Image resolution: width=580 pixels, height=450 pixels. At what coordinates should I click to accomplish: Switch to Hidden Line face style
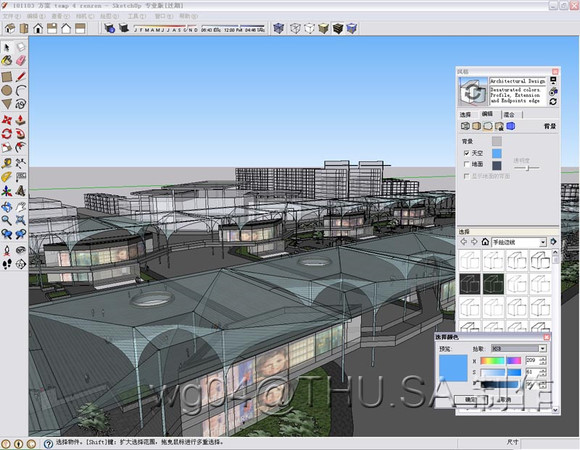309,28
